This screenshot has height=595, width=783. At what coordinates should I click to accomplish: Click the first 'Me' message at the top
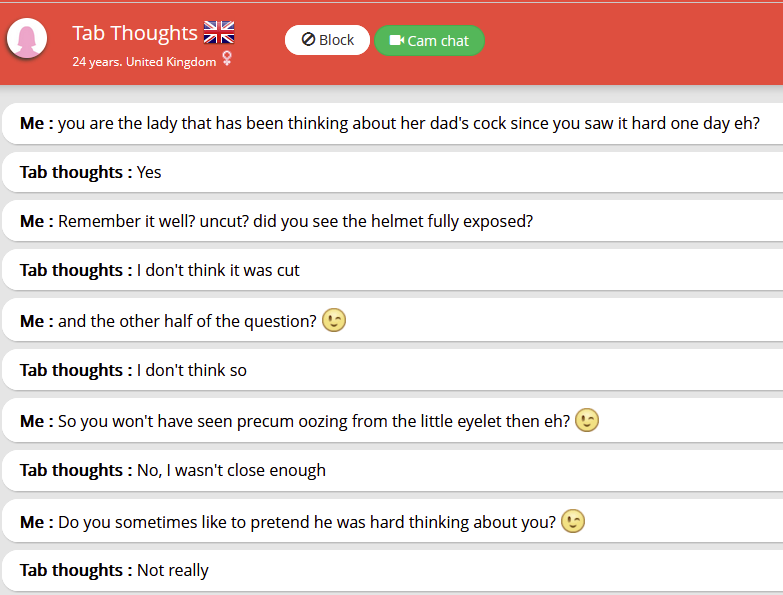(x=390, y=124)
